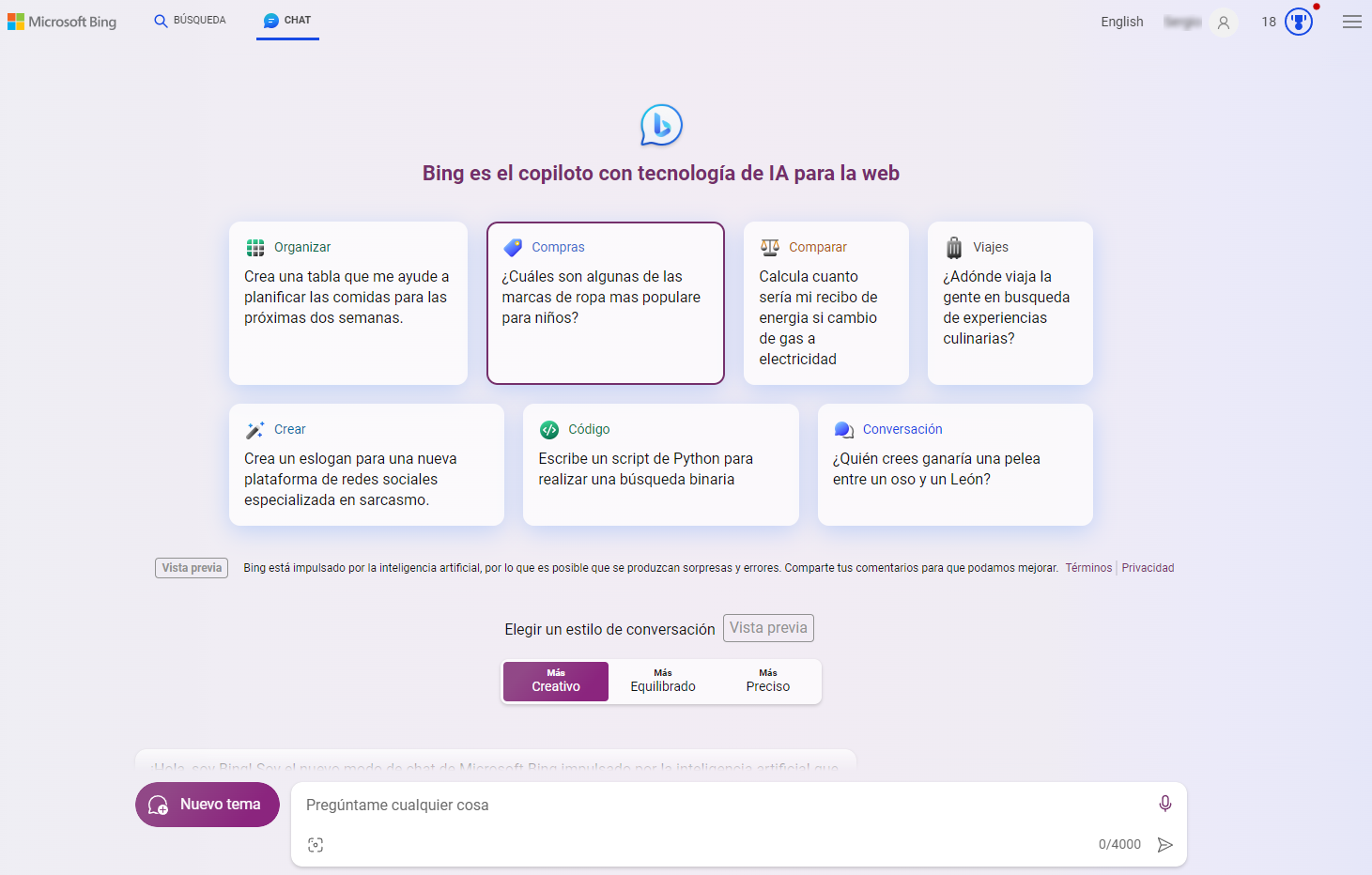
Task: Switch language to English
Action: click(x=1122, y=22)
